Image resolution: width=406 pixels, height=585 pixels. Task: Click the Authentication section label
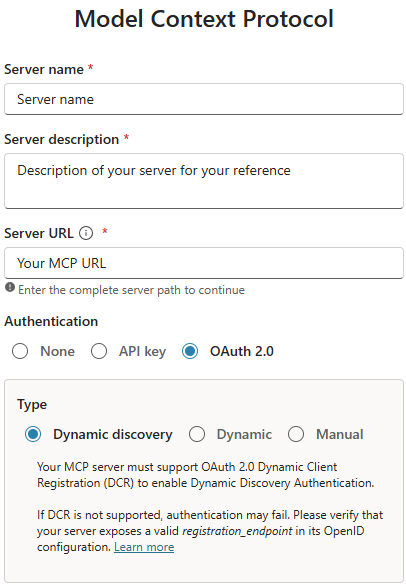(x=51, y=321)
